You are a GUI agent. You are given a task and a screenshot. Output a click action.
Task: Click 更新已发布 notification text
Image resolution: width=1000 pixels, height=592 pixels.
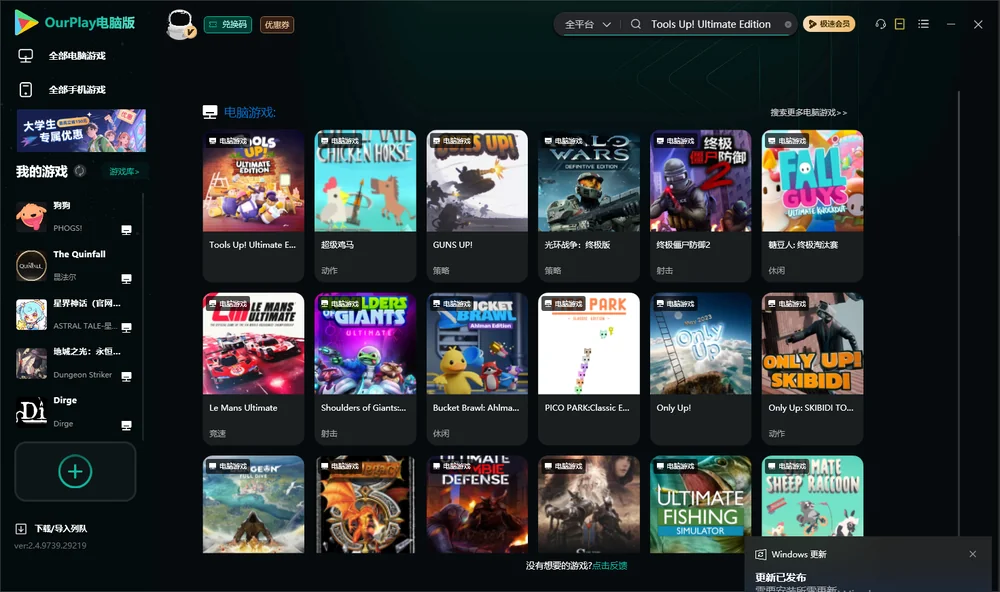[781, 577]
